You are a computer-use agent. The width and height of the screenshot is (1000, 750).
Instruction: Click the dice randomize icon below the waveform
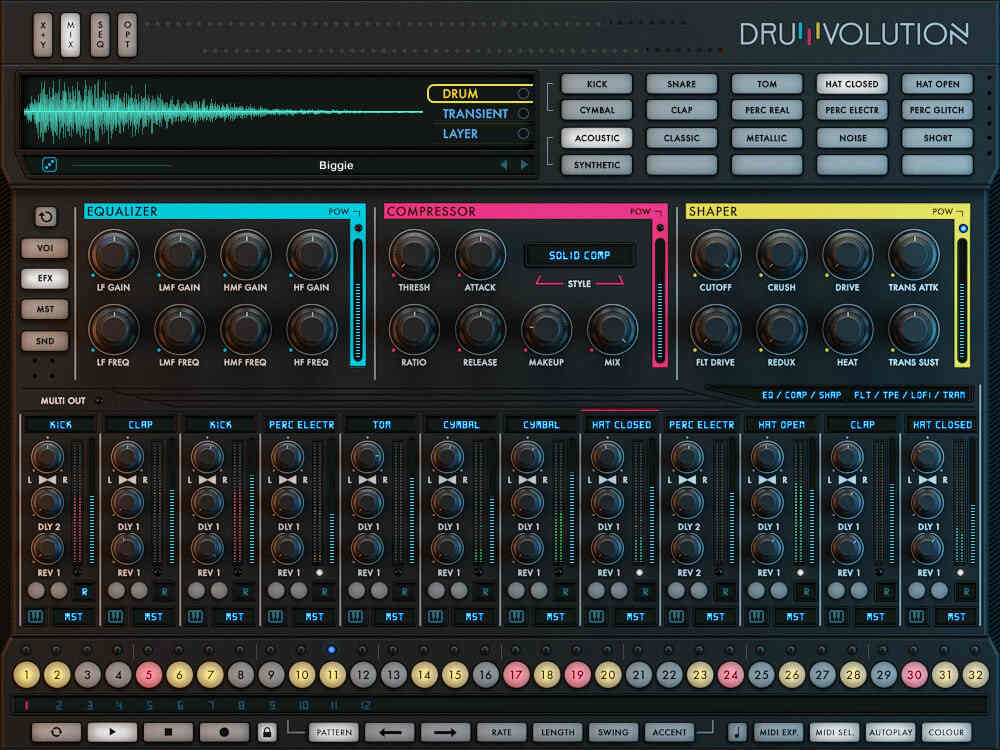[x=49, y=164]
